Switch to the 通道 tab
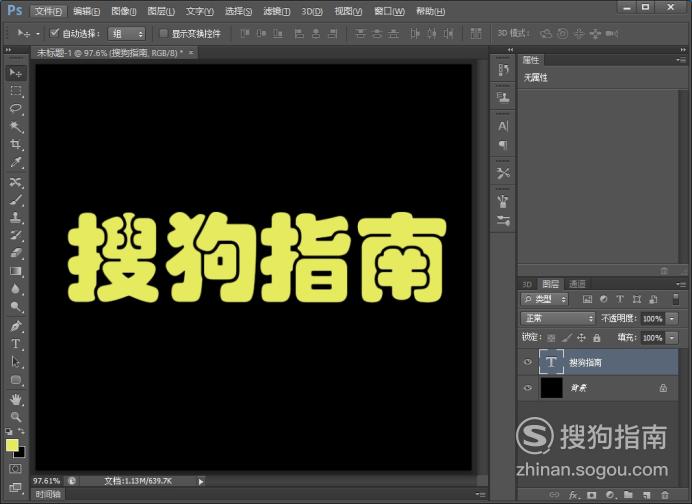 [x=577, y=284]
